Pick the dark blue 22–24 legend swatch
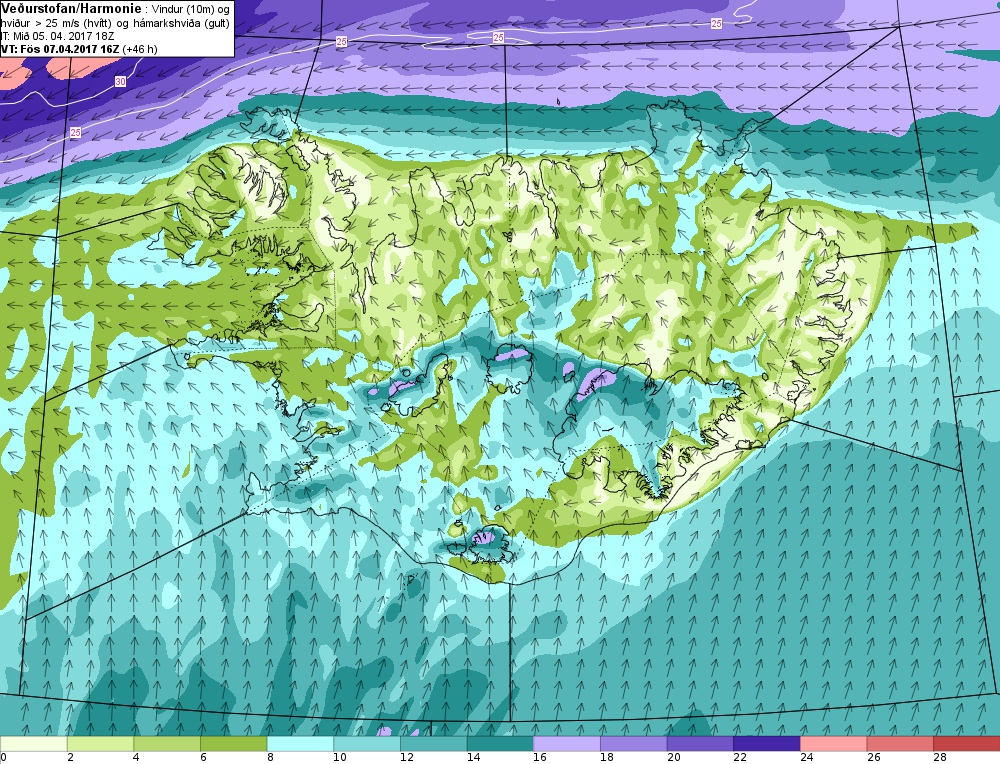 point(767,744)
